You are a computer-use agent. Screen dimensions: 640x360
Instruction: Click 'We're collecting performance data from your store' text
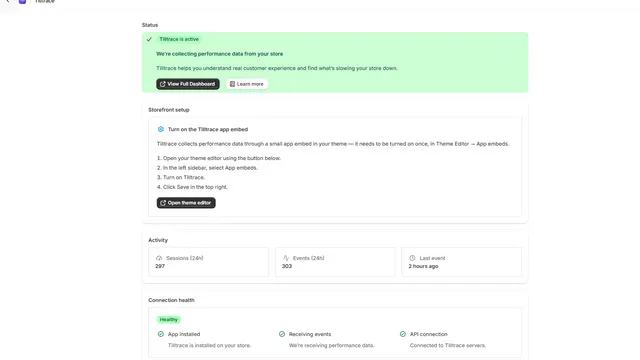[220, 54]
